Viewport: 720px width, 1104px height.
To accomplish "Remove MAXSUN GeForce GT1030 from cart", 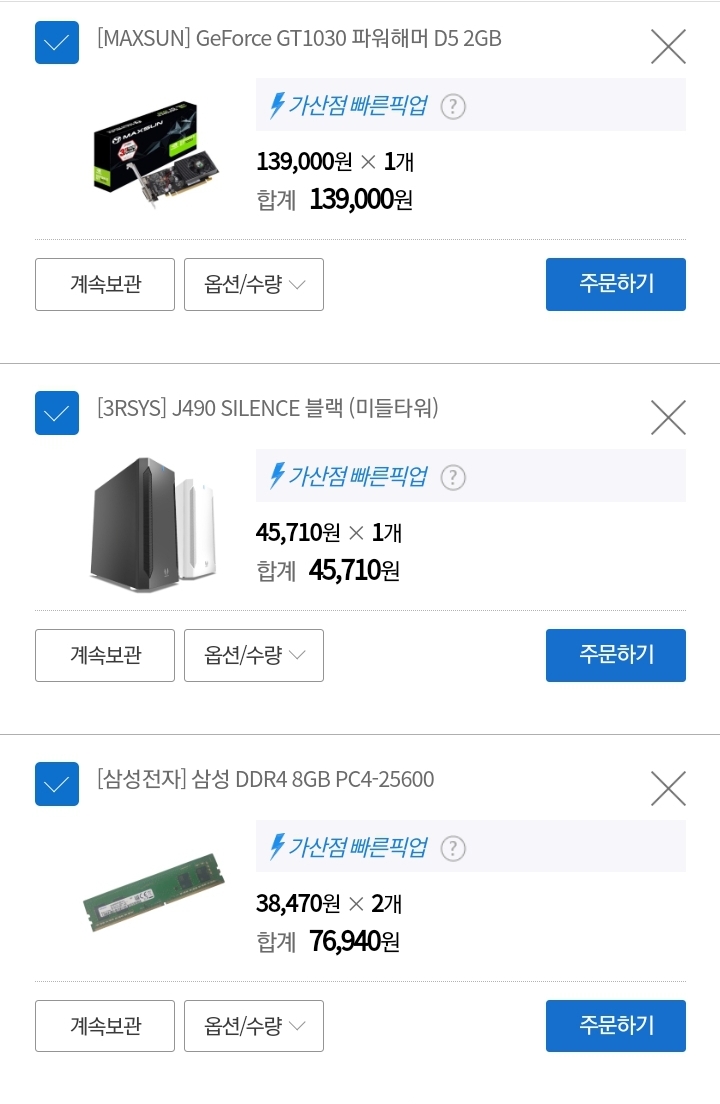I will click(668, 46).
